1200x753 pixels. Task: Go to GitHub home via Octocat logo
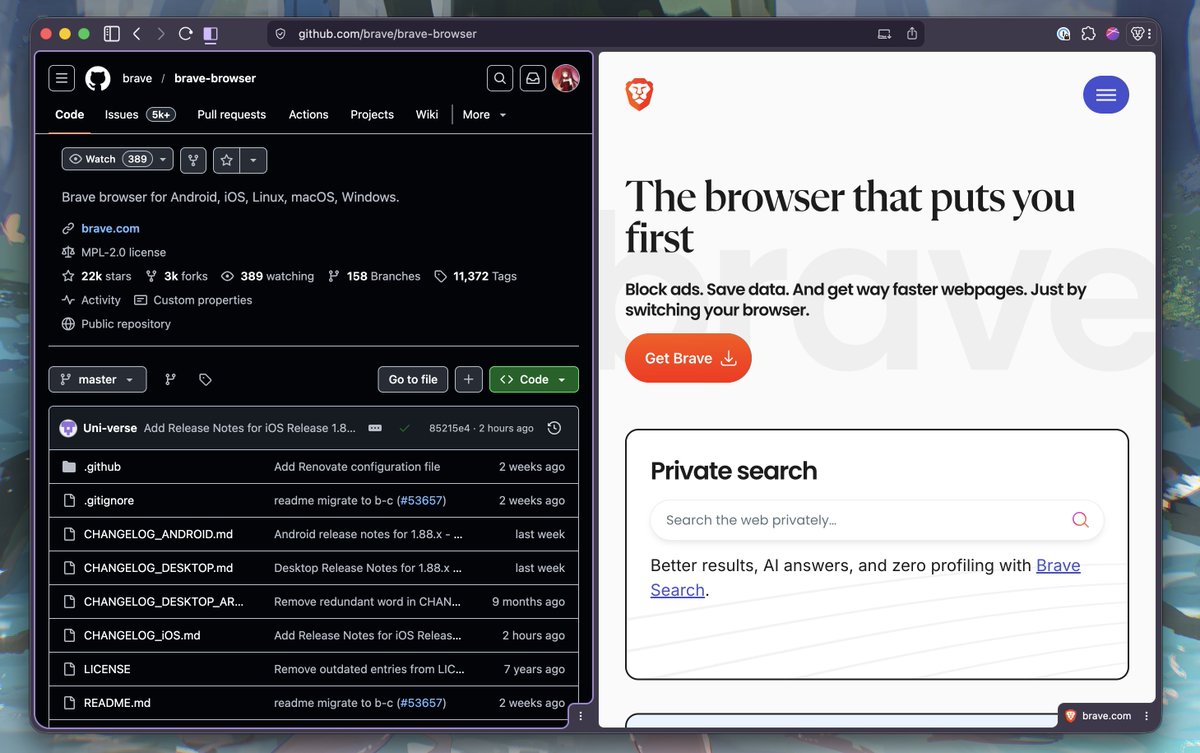click(97, 78)
